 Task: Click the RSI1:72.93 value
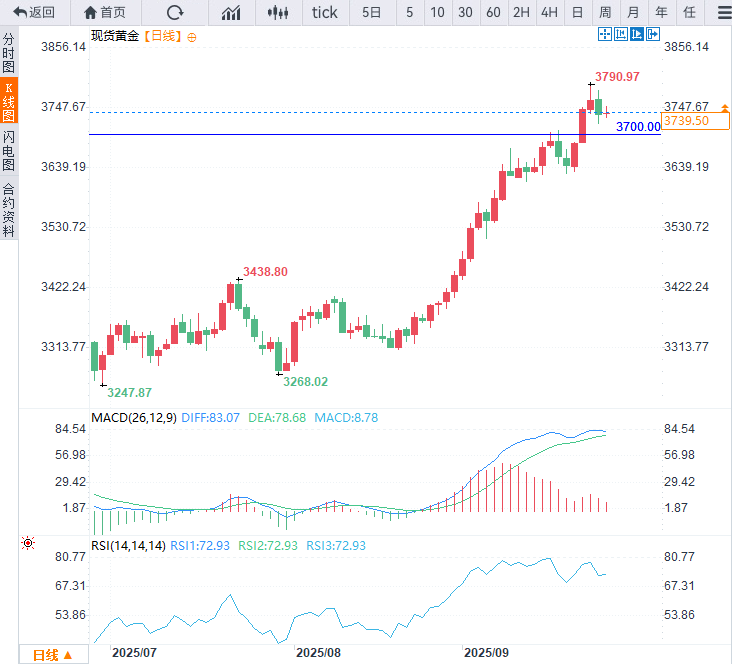pos(200,545)
